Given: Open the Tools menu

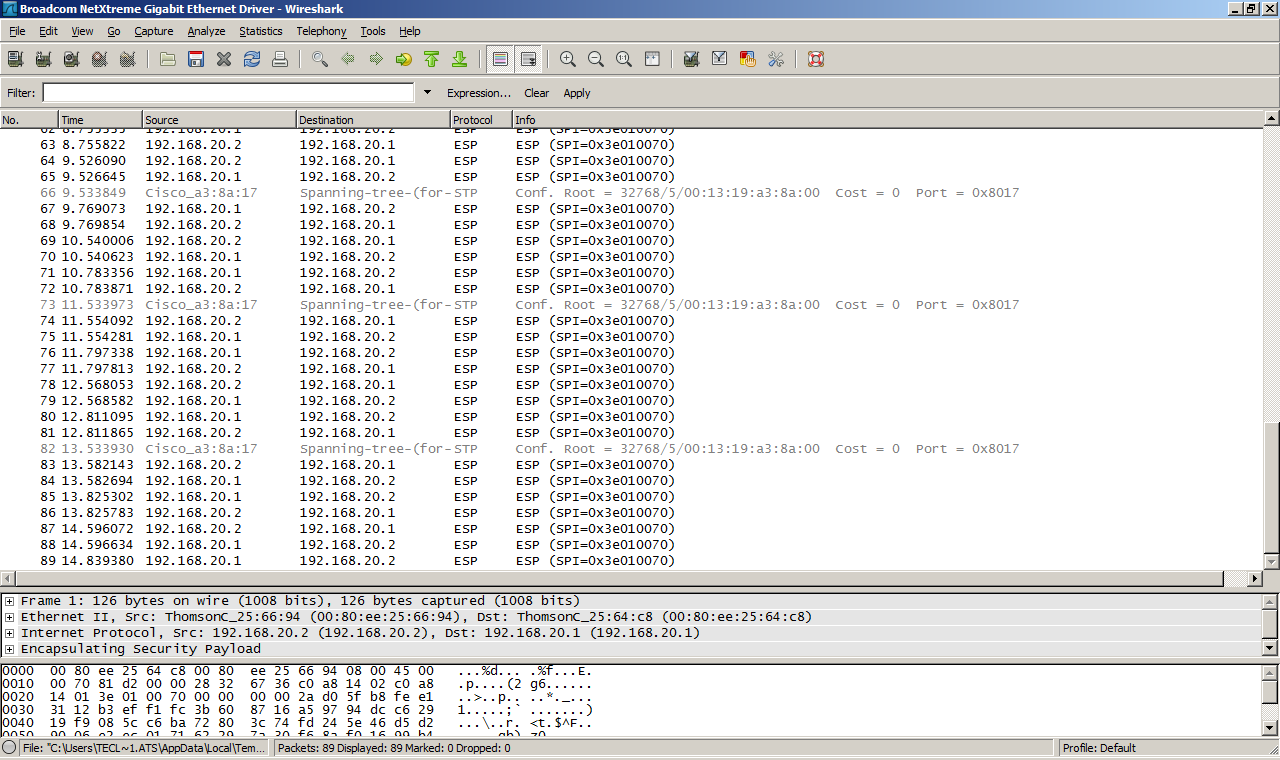Looking at the screenshot, I should pos(373,31).
